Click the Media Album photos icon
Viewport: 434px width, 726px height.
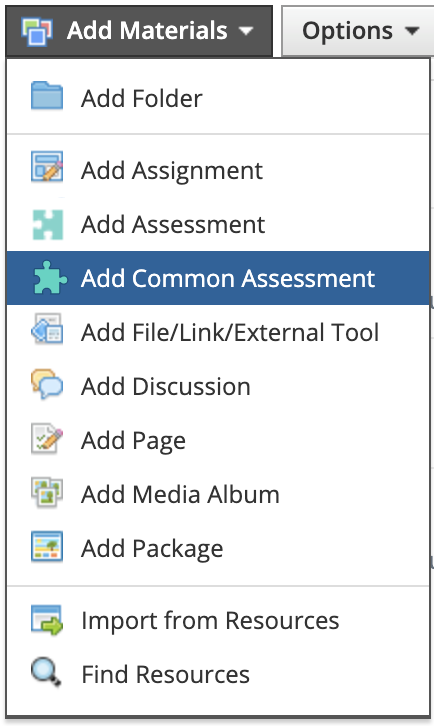(47, 492)
